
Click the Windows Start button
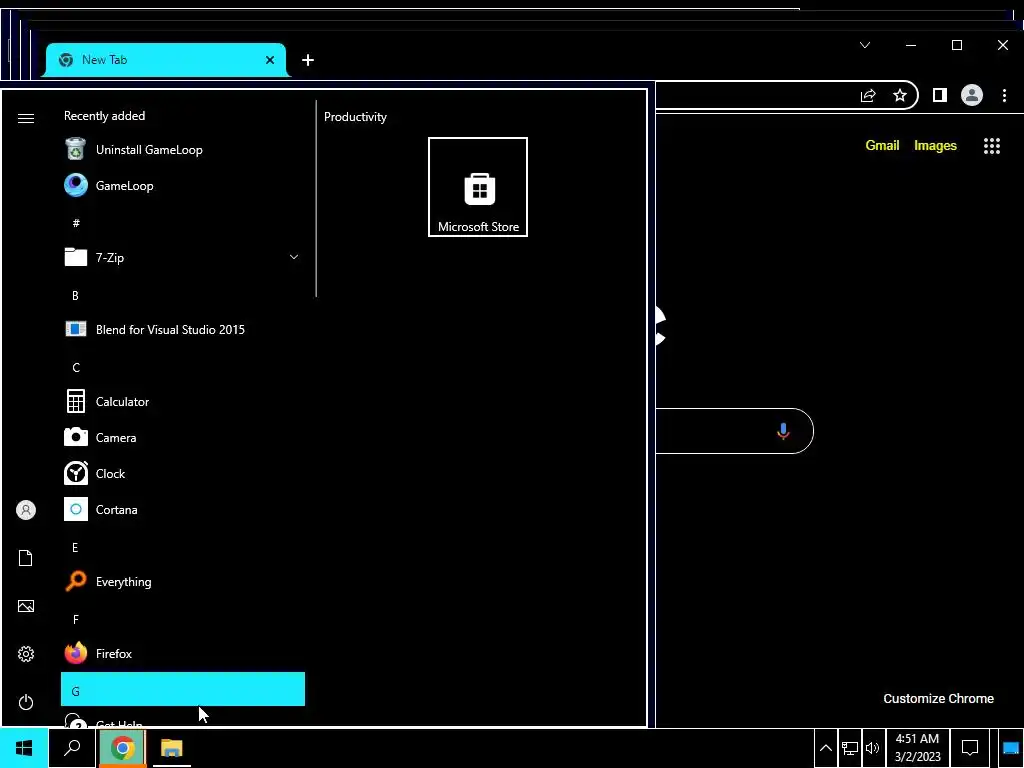24,748
